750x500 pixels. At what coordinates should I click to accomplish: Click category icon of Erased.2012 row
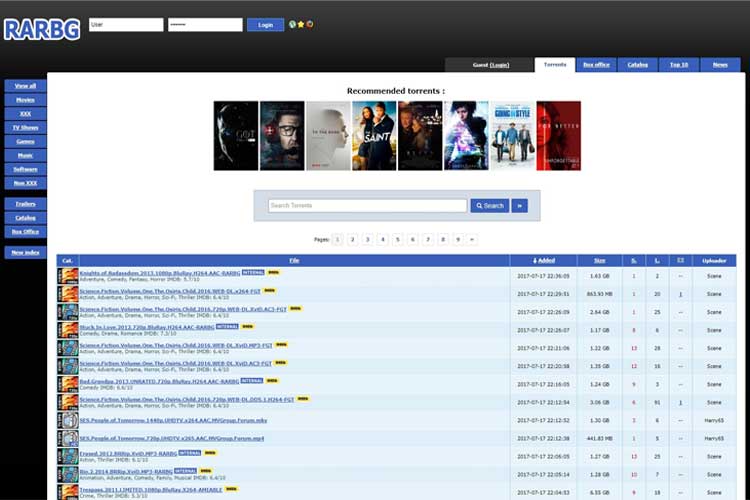[68, 456]
